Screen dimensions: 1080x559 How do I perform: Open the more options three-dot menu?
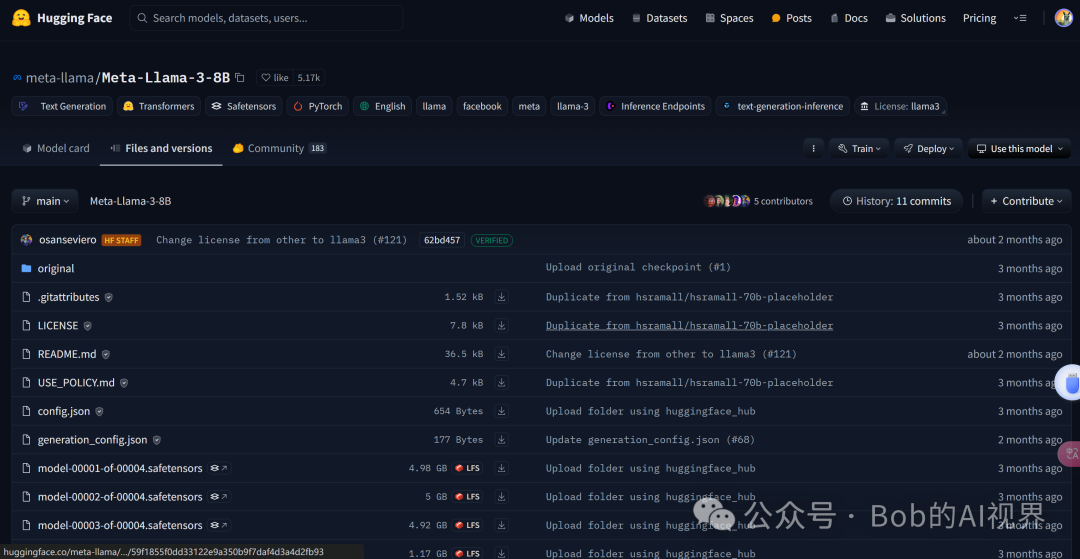[813, 149]
